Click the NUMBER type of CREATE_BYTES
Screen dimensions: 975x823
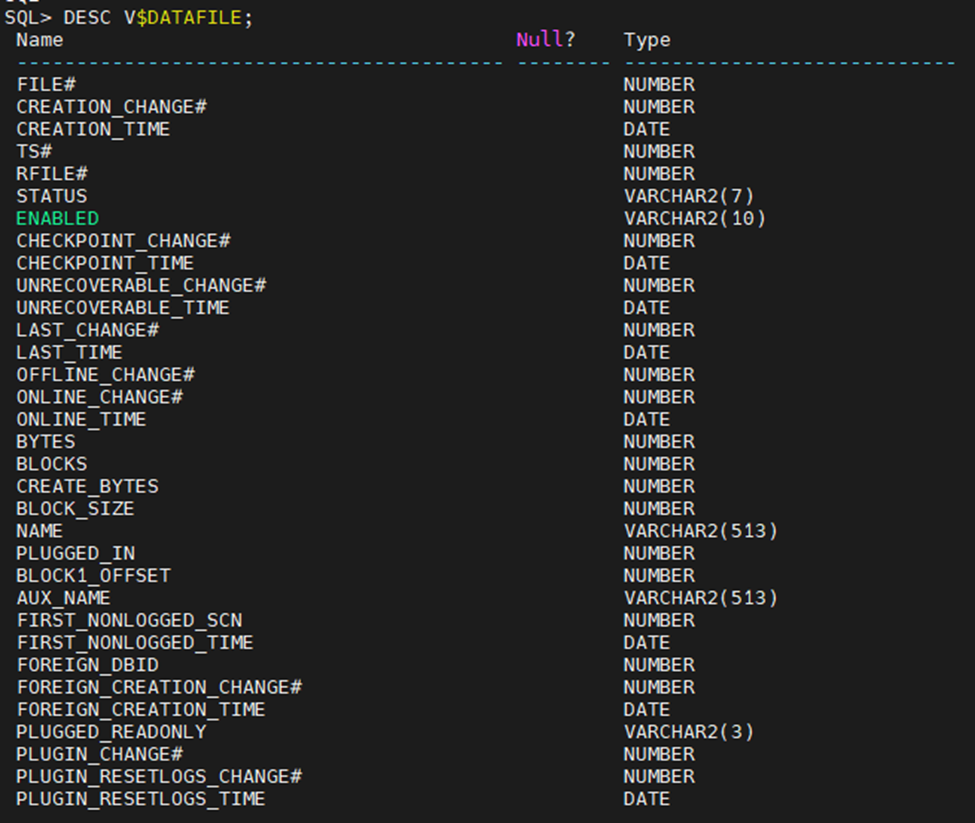point(659,487)
